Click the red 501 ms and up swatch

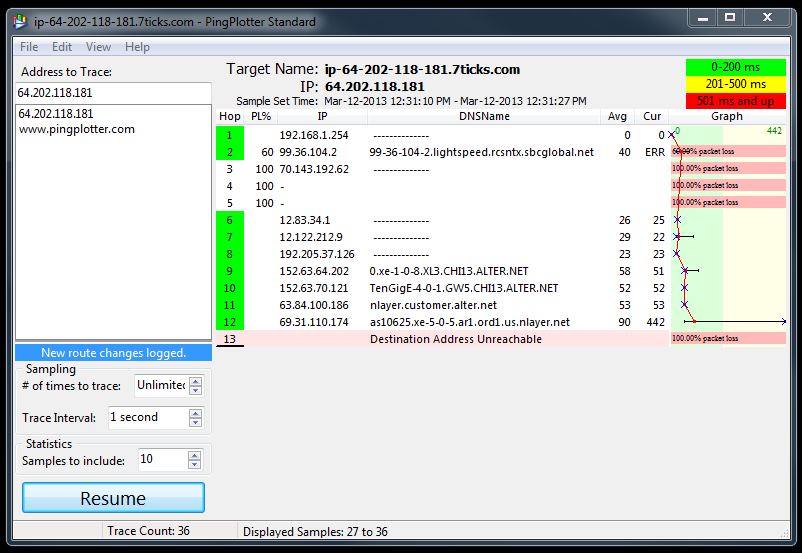[736, 101]
